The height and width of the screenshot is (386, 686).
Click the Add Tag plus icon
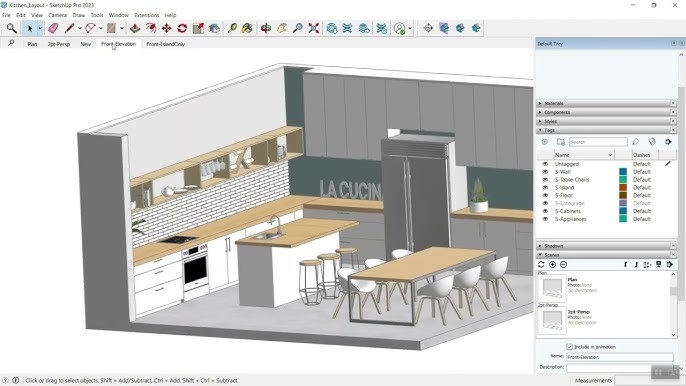[x=545, y=142]
